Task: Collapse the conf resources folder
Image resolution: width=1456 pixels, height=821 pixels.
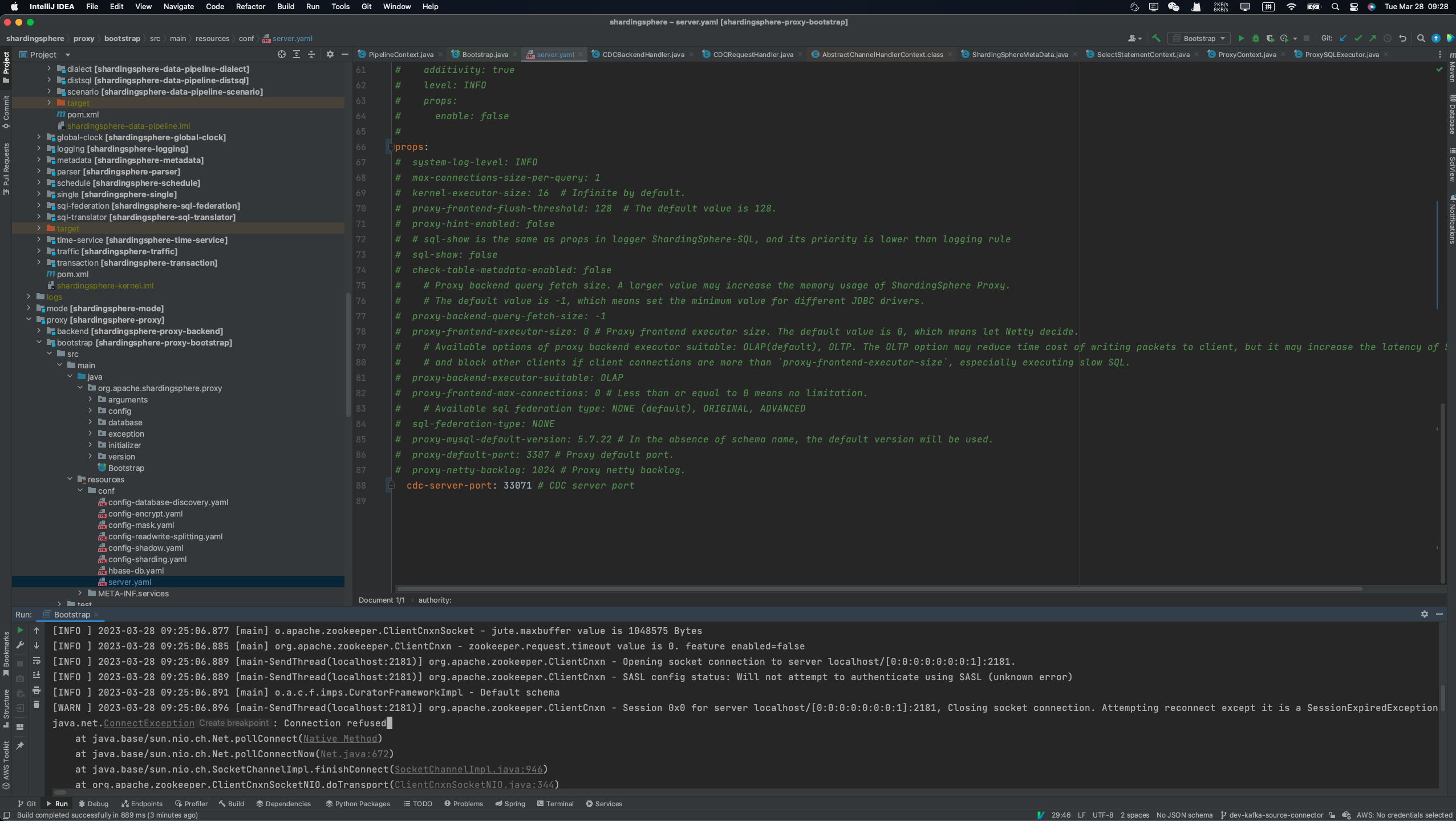Action: click(x=80, y=491)
